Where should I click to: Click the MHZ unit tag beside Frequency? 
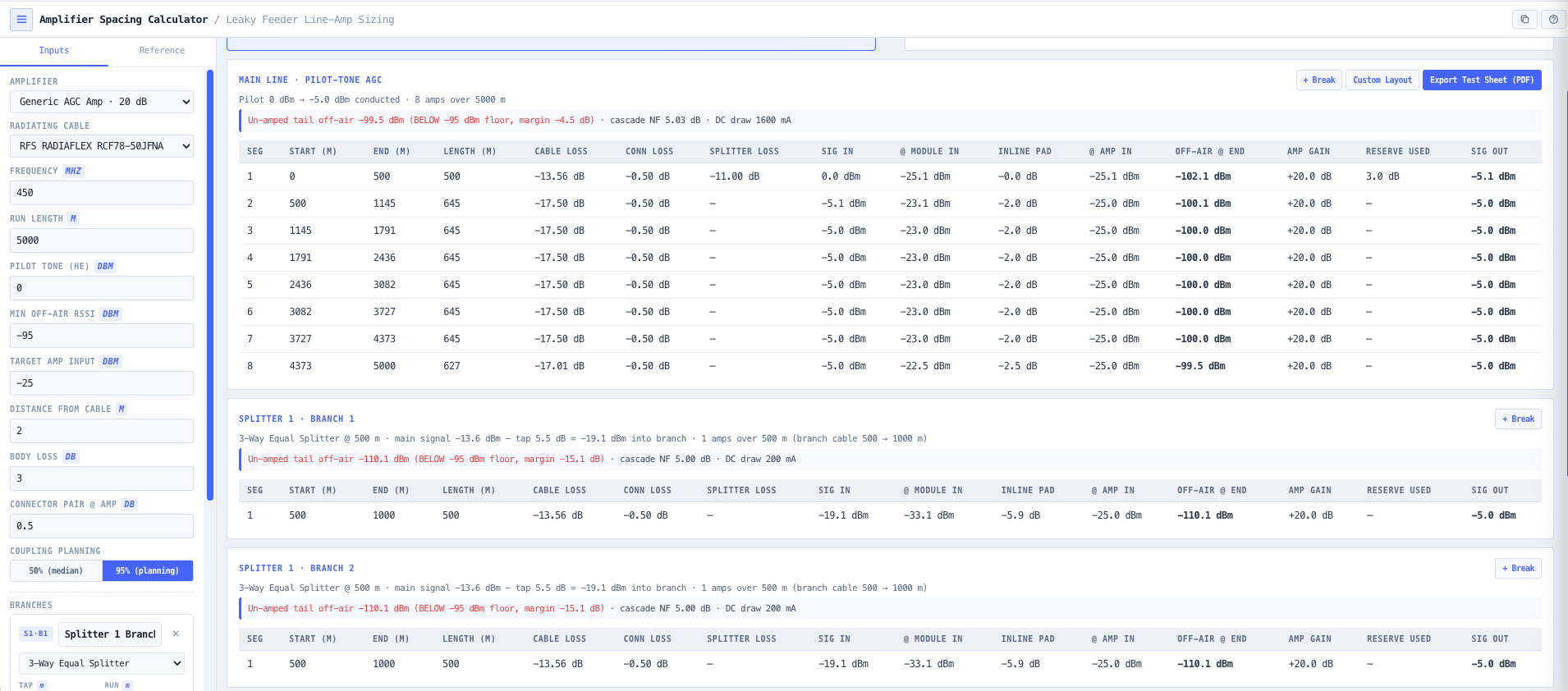coord(73,171)
